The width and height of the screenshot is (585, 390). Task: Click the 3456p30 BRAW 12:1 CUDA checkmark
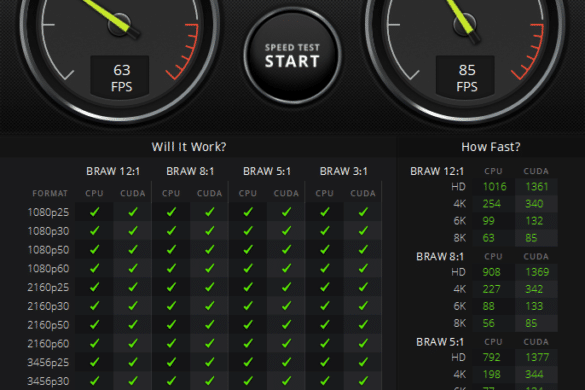(x=133, y=381)
